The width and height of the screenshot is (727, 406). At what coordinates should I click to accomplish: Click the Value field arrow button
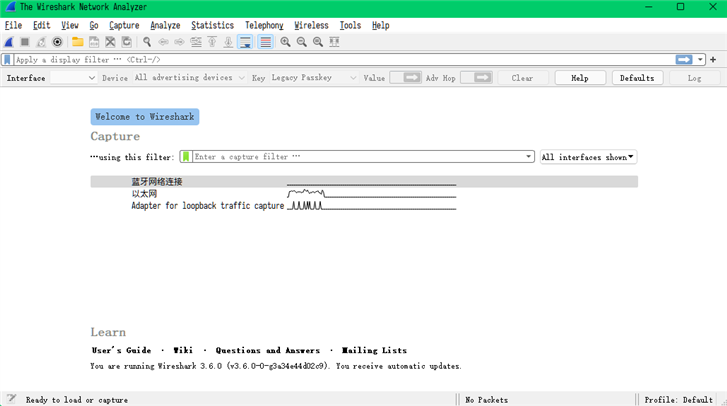tap(412, 77)
